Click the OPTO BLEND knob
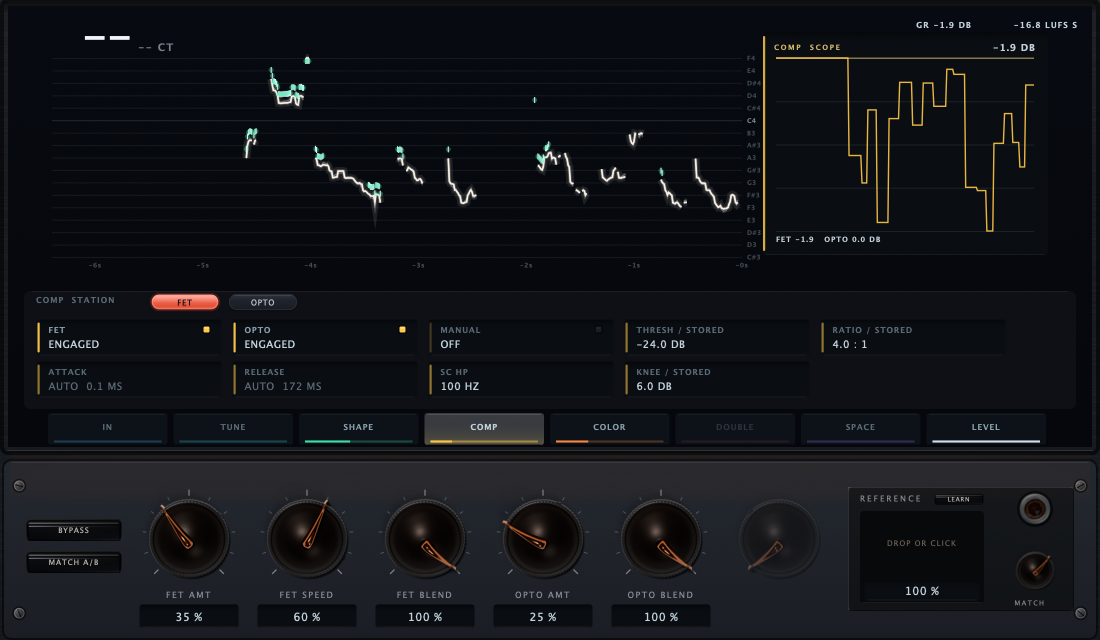This screenshot has width=1100, height=640. click(660, 538)
